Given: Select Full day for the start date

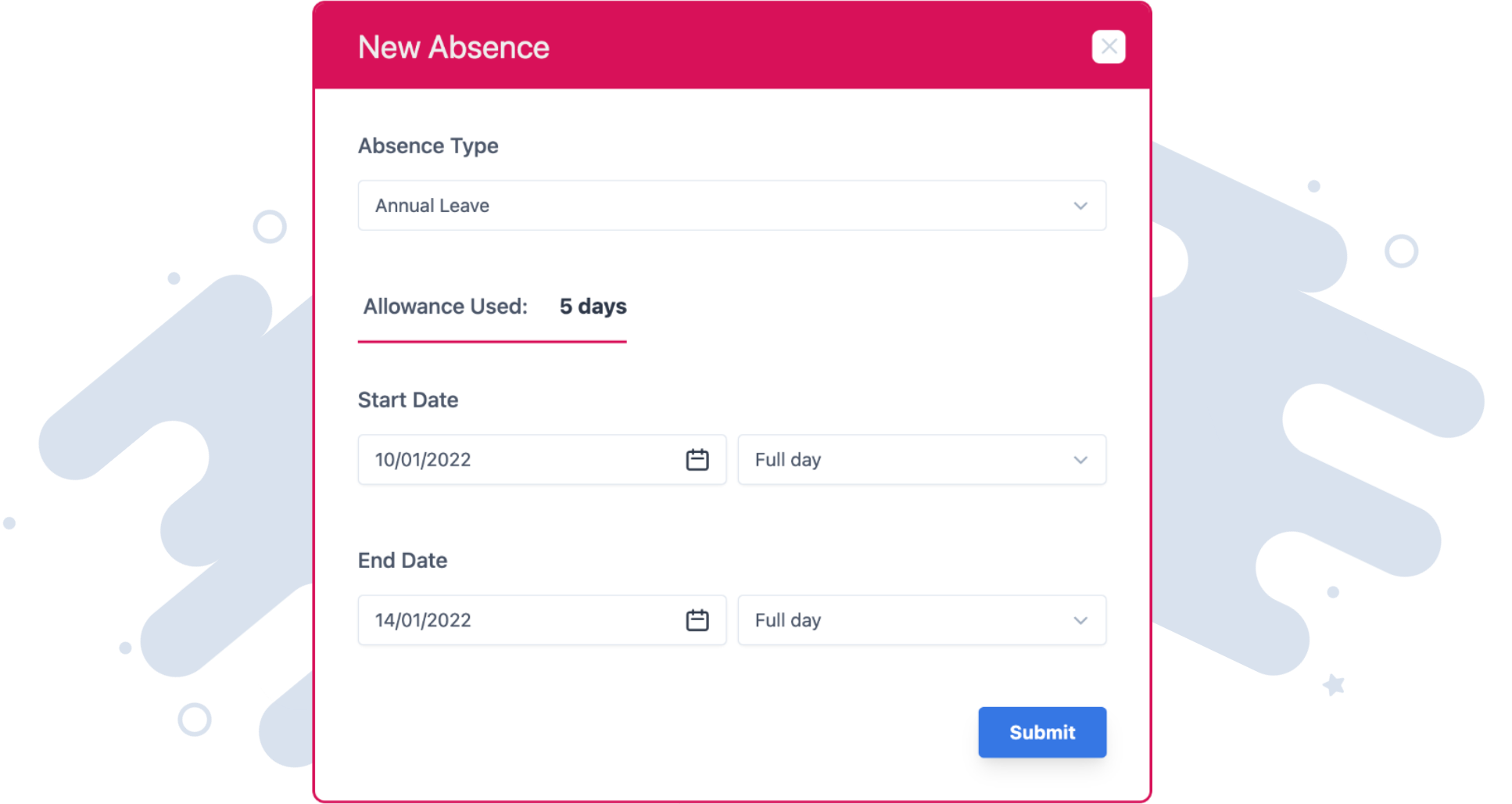Looking at the screenshot, I should point(787,460).
